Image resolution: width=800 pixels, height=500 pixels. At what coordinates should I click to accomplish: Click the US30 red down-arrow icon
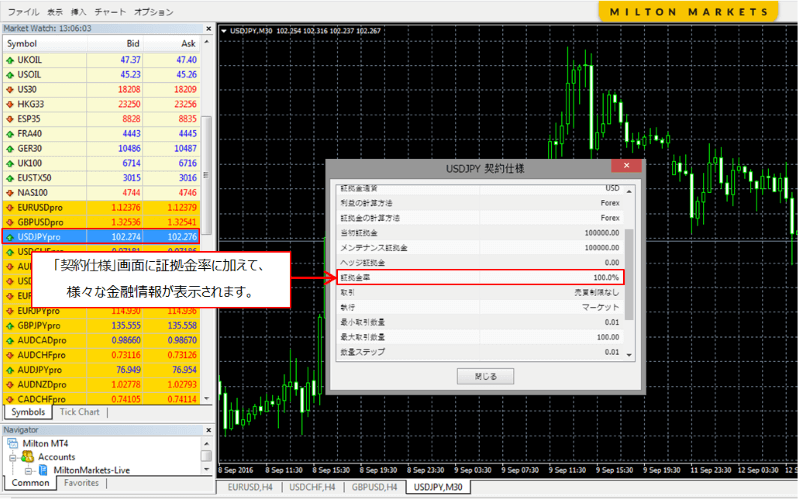pyautogui.click(x=10, y=89)
